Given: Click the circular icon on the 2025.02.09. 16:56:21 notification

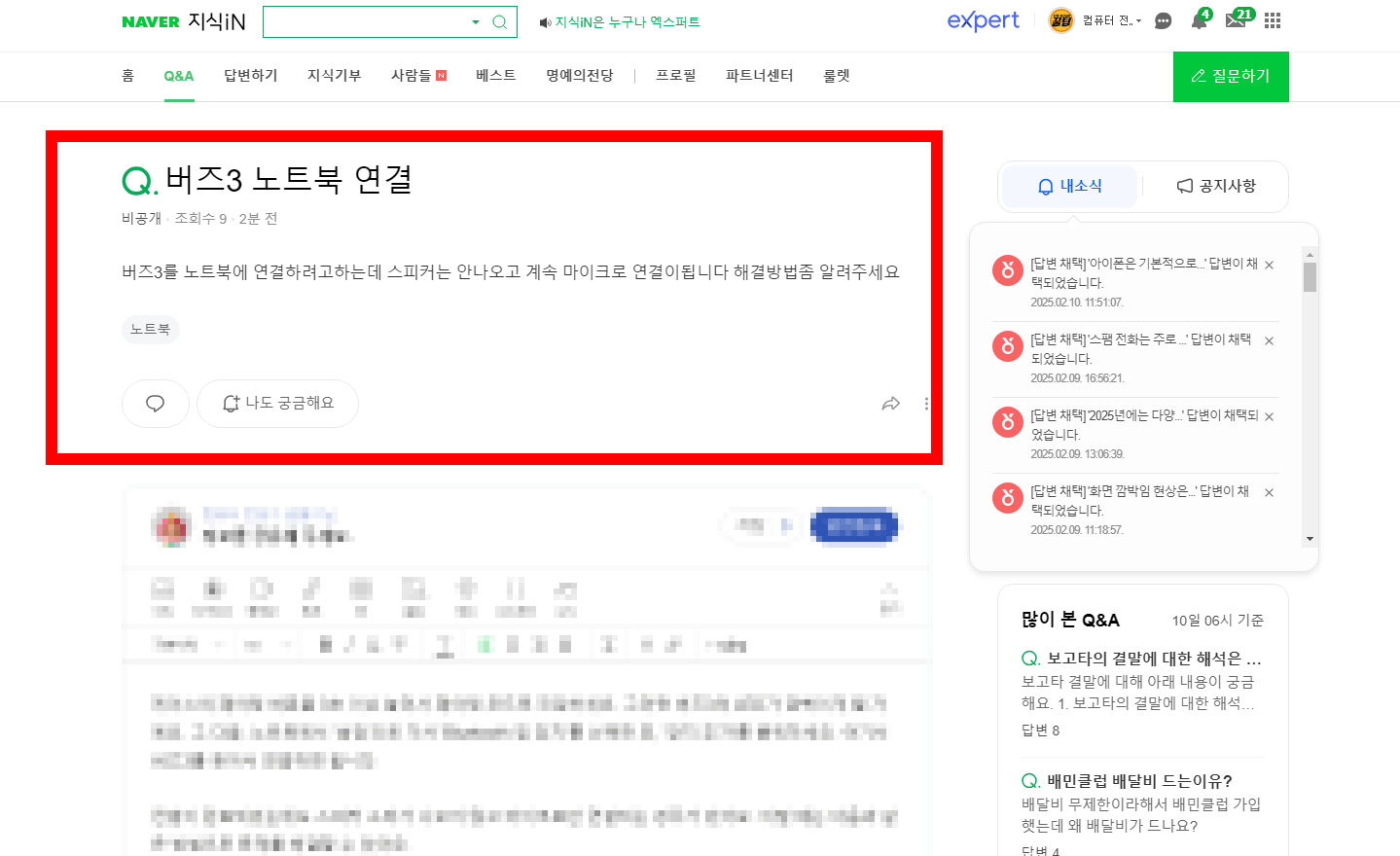Looking at the screenshot, I should pos(1007,345).
